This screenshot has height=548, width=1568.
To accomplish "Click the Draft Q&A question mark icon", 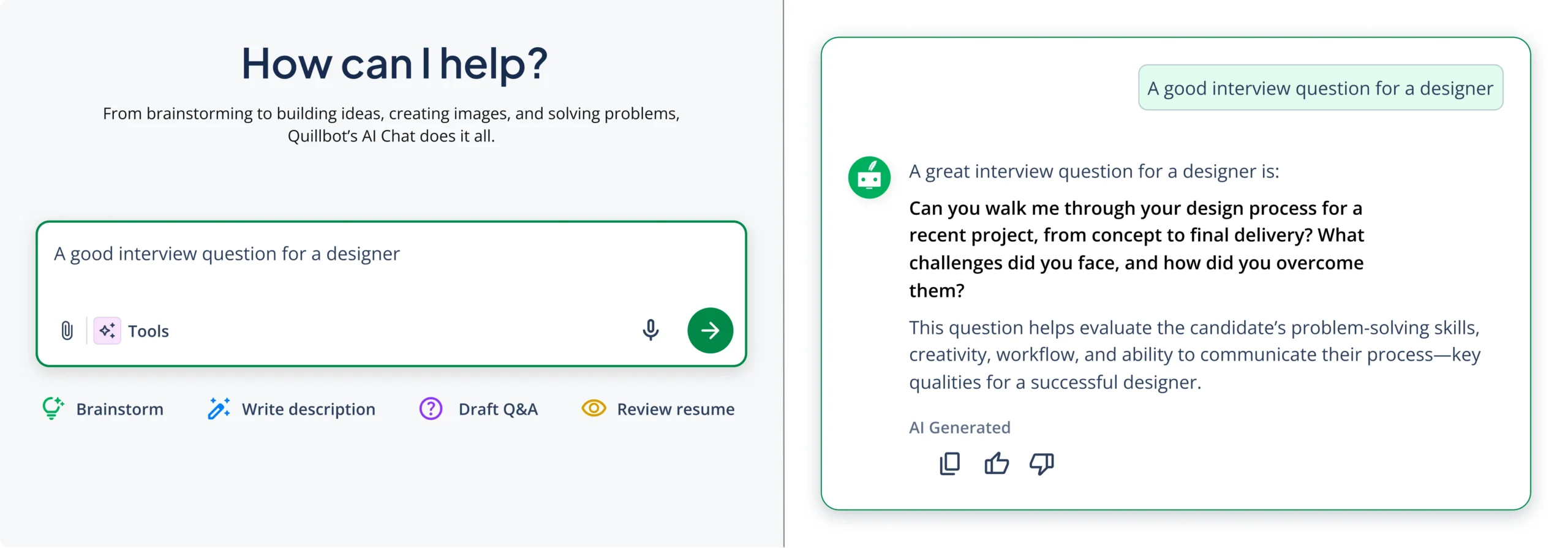I will pos(431,408).
